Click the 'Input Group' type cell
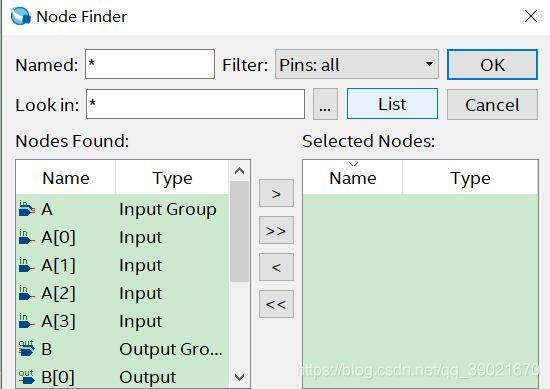The height and width of the screenshot is (389, 550). pos(168,210)
